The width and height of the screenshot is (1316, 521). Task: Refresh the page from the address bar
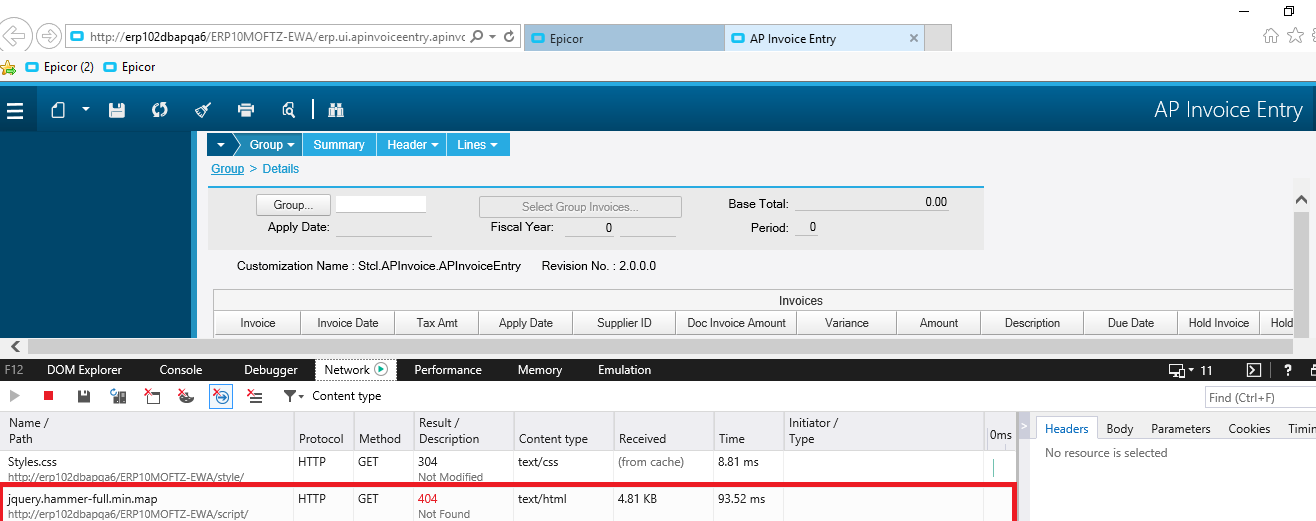click(x=509, y=37)
